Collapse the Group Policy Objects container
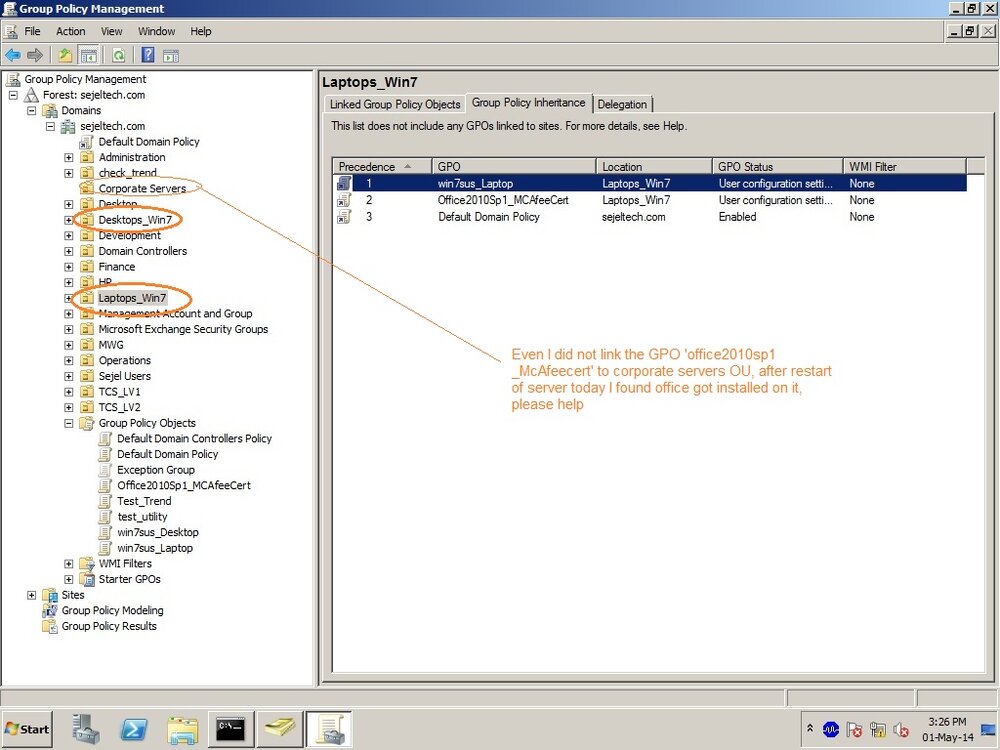1000x750 pixels. tap(69, 423)
